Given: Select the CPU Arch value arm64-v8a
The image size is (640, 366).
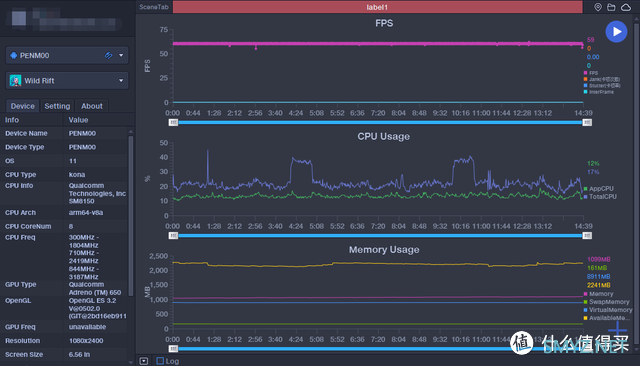Looking at the screenshot, I should click(x=86, y=213).
